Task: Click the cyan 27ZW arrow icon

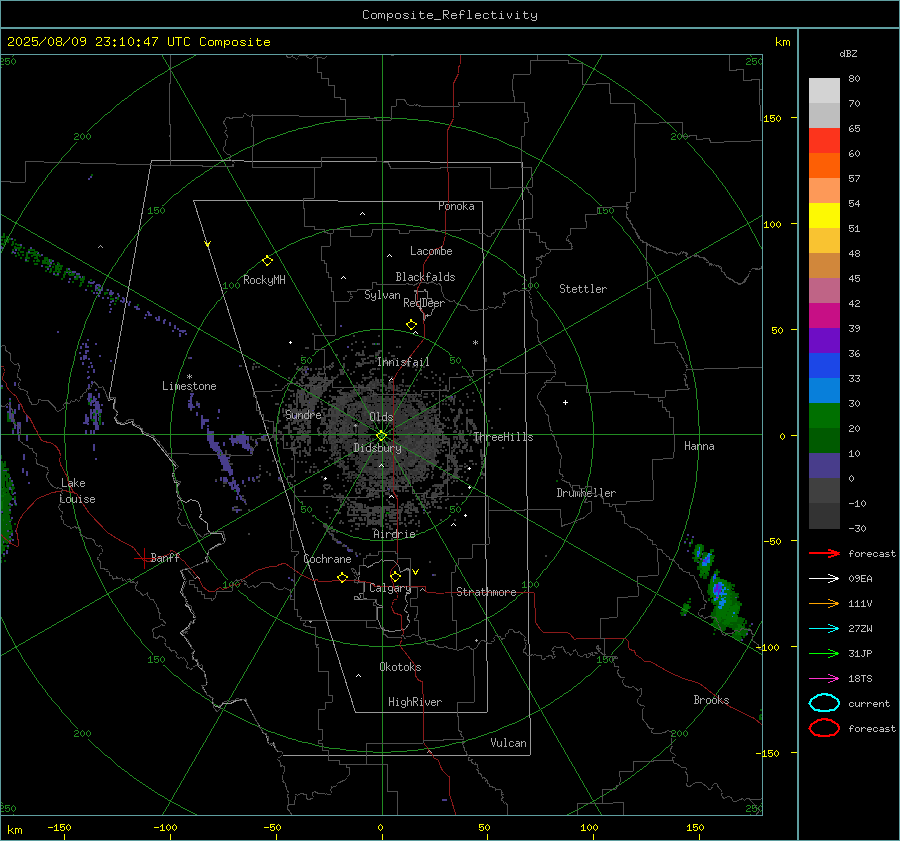Action: [x=824, y=629]
